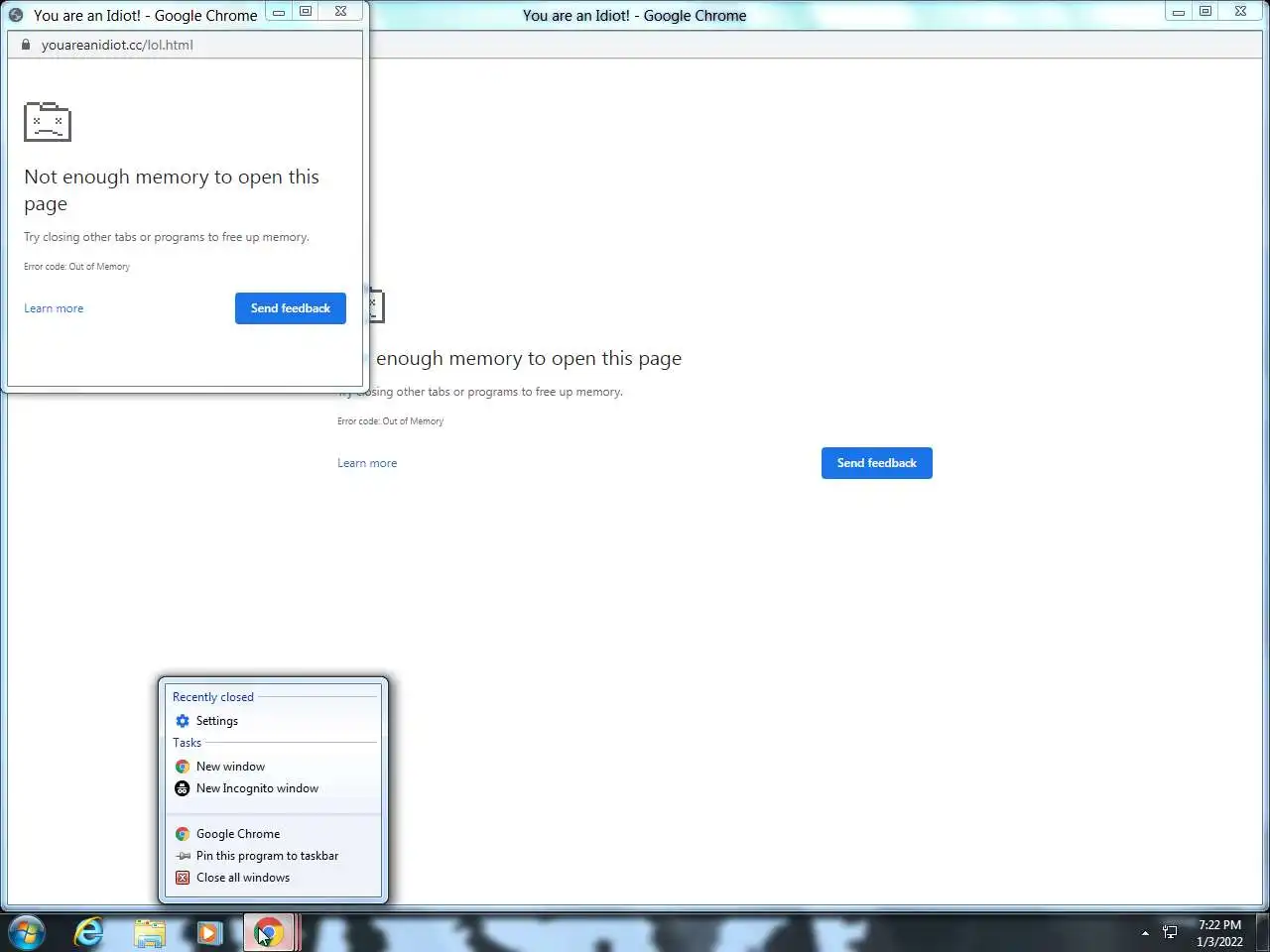
Task: Open Windows Explorer folder taskbar icon
Action: click(150, 933)
